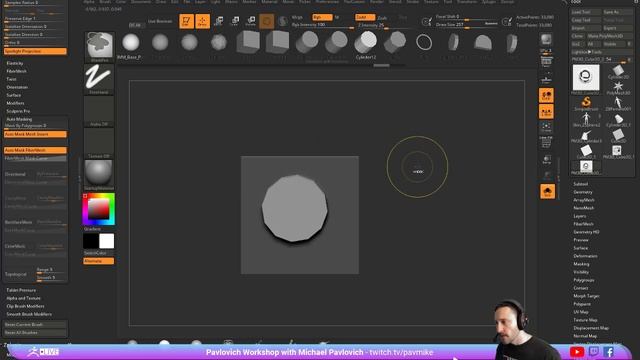Image resolution: width=640 pixels, height=360 pixels.
Task: Toggle the Zadd button
Action: pos(365,17)
